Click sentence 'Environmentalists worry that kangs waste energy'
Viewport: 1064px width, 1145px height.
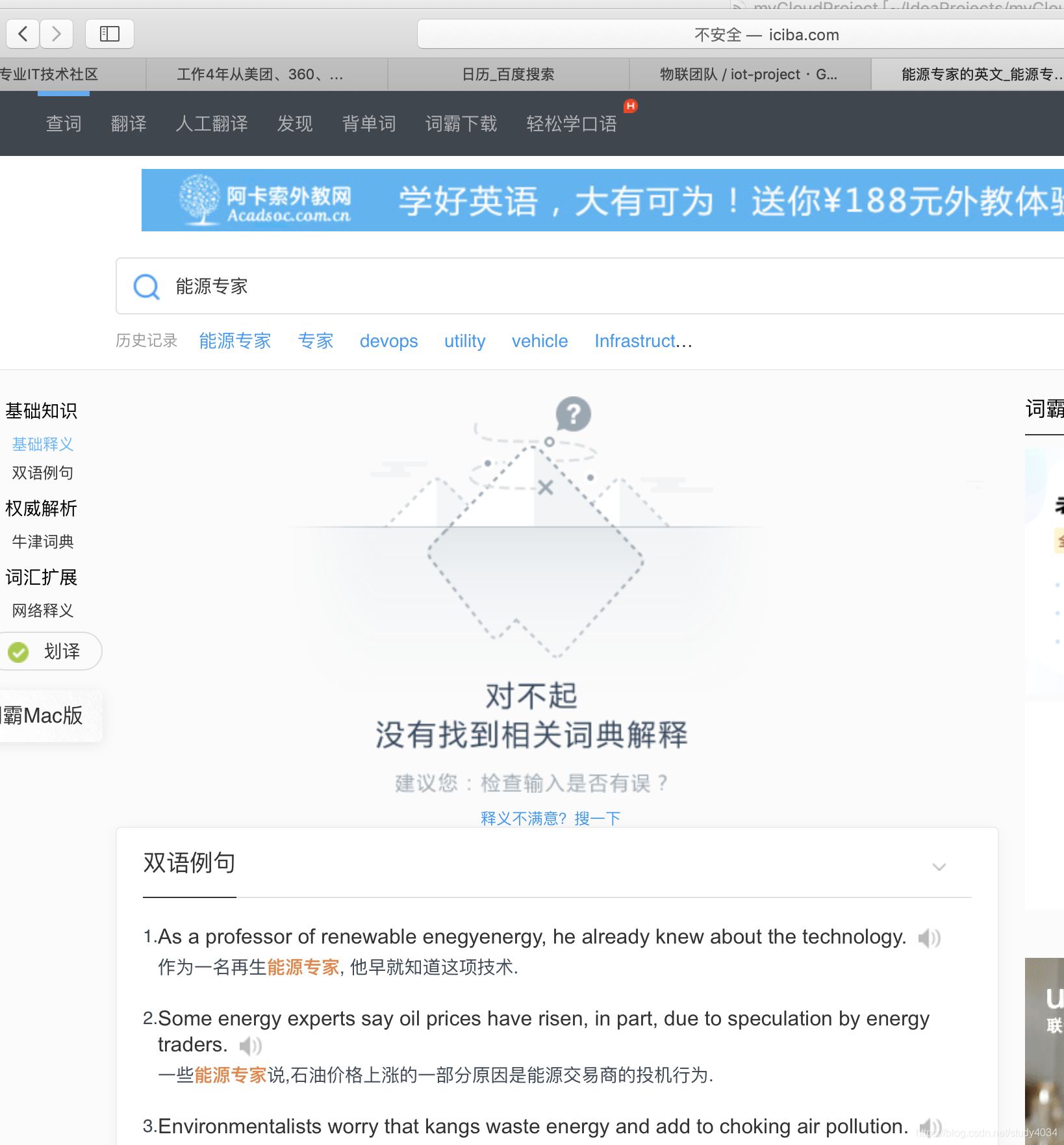tap(533, 1126)
